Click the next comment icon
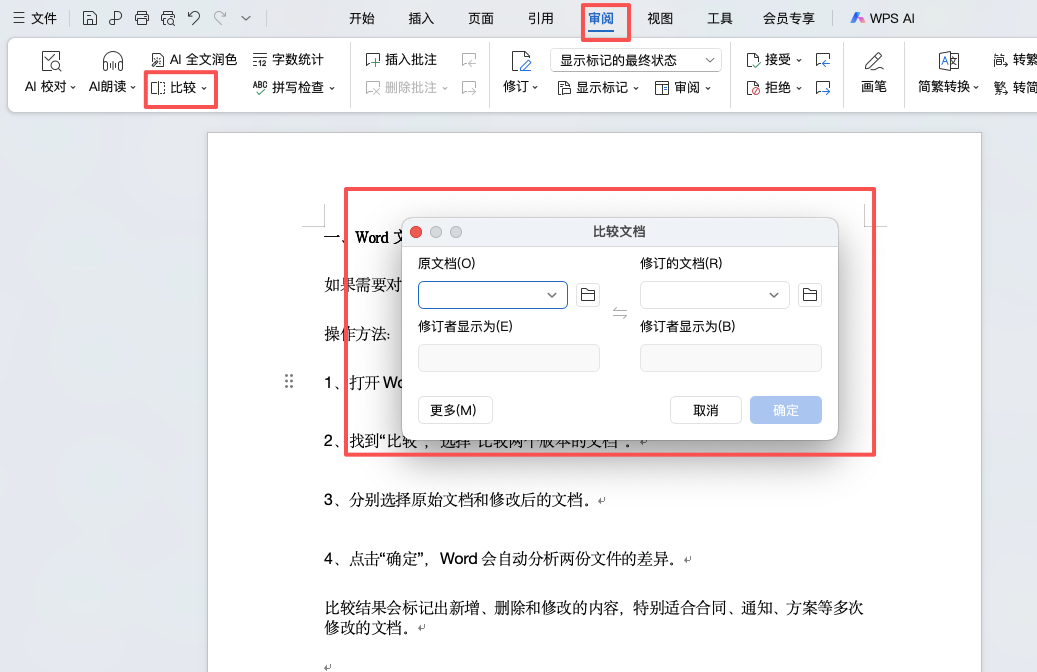 (469, 87)
